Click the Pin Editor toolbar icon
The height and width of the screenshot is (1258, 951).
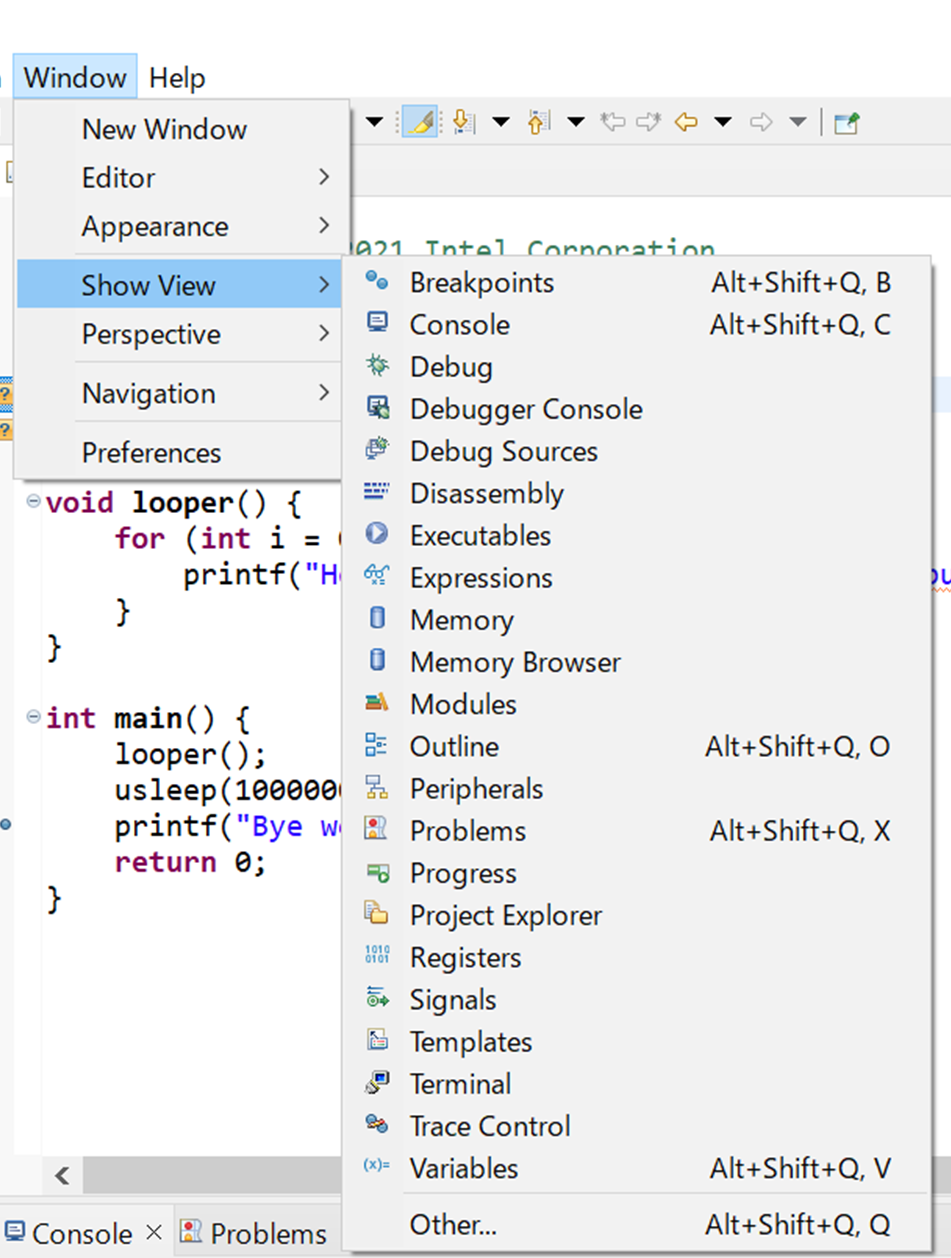click(x=846, y=123)
